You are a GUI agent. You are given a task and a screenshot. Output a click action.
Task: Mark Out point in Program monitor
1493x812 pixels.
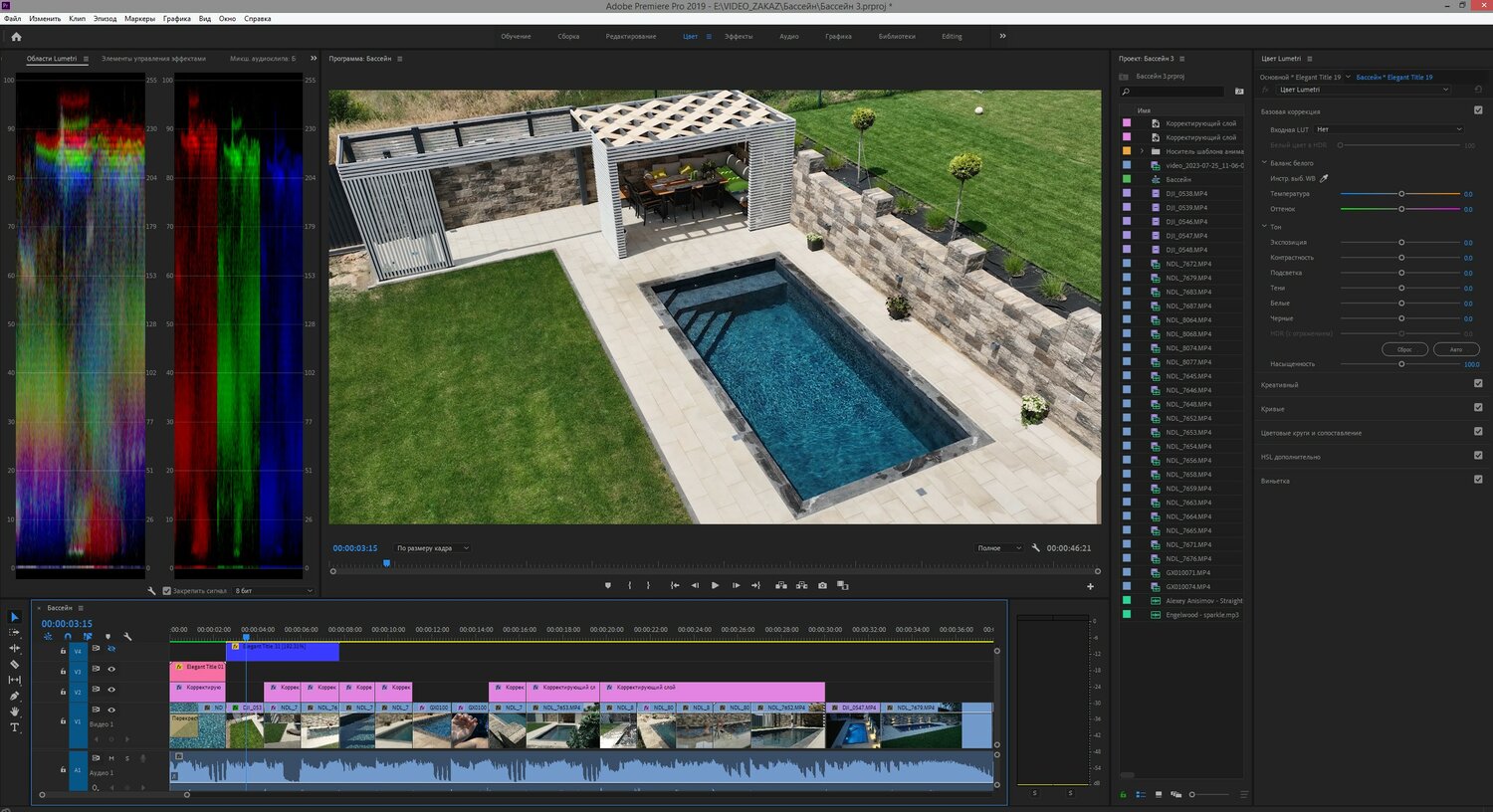tap(648, 585)
